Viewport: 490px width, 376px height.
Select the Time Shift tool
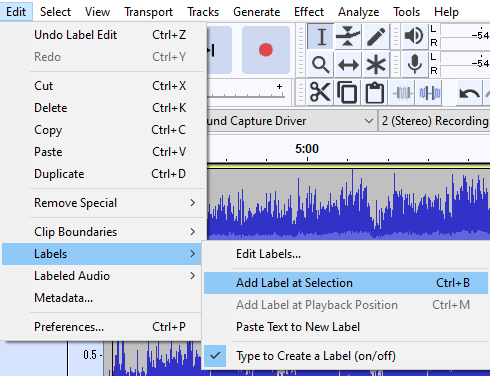click(x=348, y=64)
